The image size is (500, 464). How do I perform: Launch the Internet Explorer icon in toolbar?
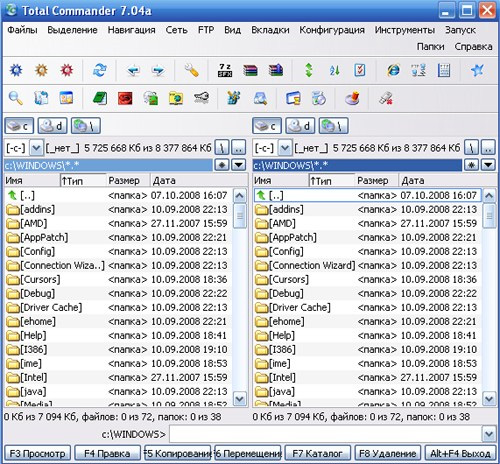tap(393, 70)
